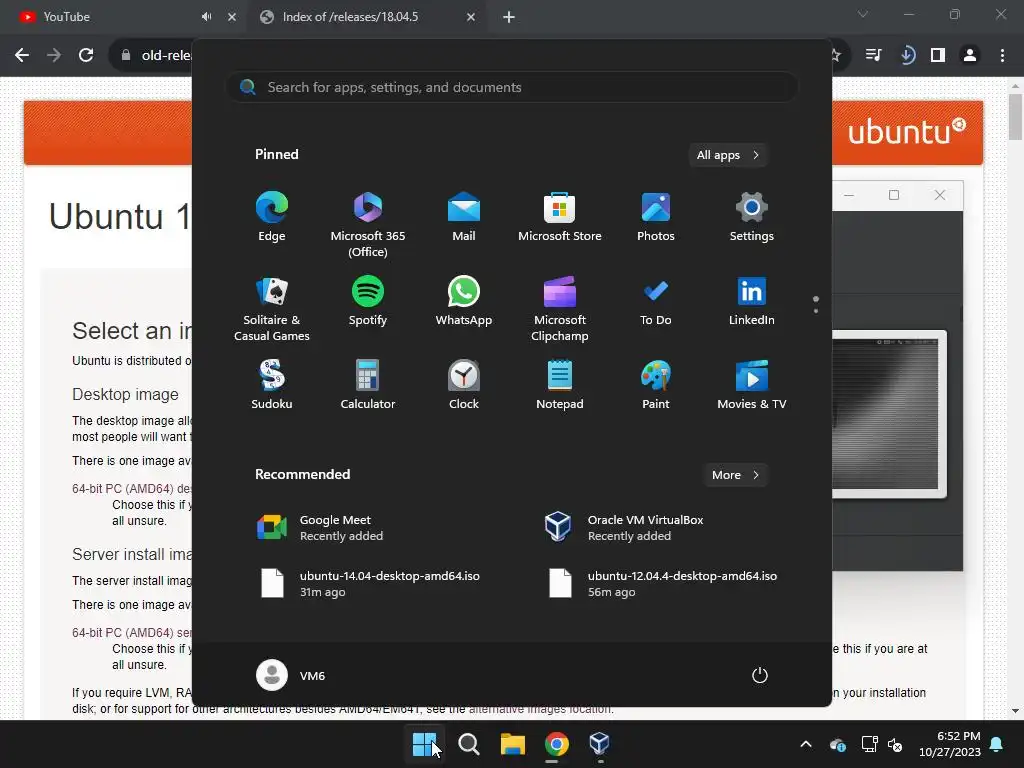Open the notifications bell
The width and height of the screenshot is (1024, 768).
tap(997, 744)
